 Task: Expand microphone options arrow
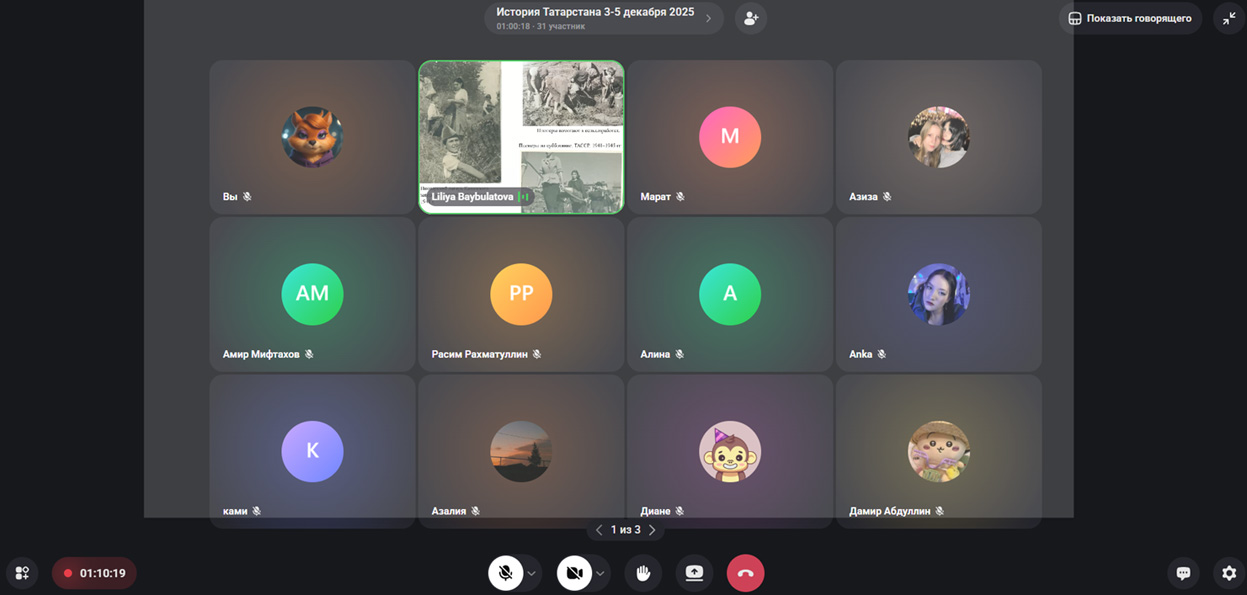532,573
